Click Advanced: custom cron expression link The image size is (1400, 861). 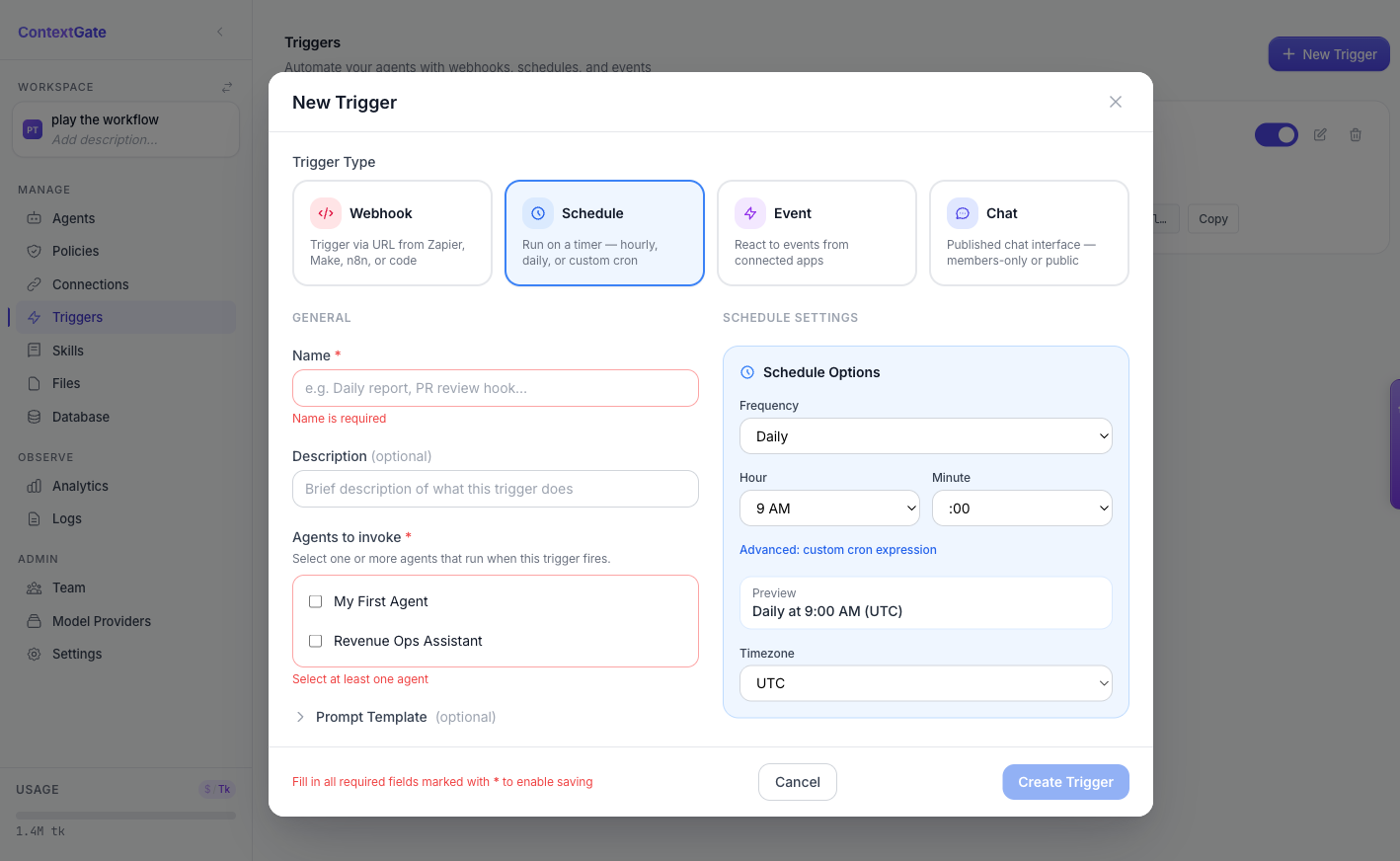[x=838, y=550]
